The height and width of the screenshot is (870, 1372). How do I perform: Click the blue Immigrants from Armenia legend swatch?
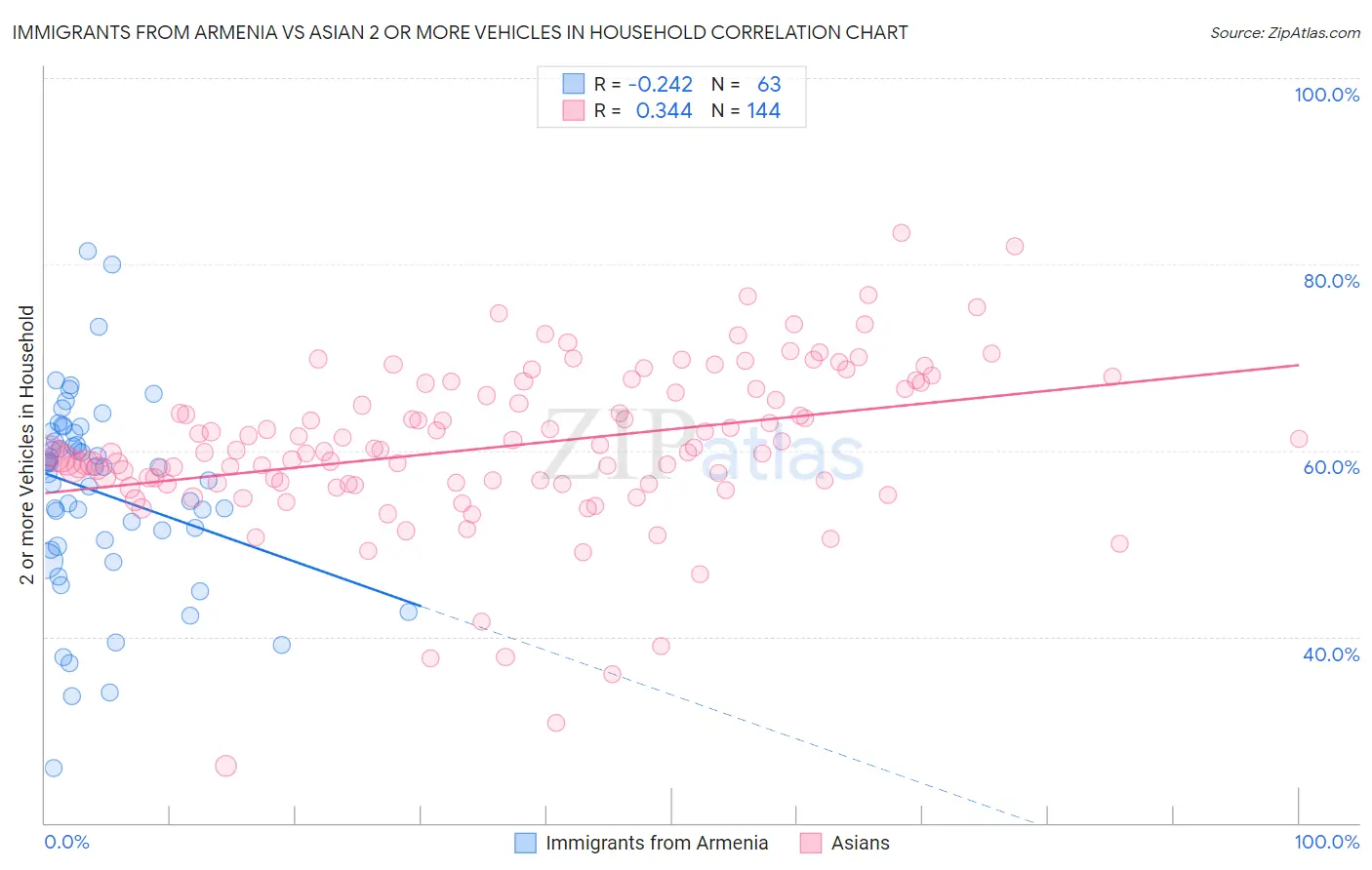525,843
